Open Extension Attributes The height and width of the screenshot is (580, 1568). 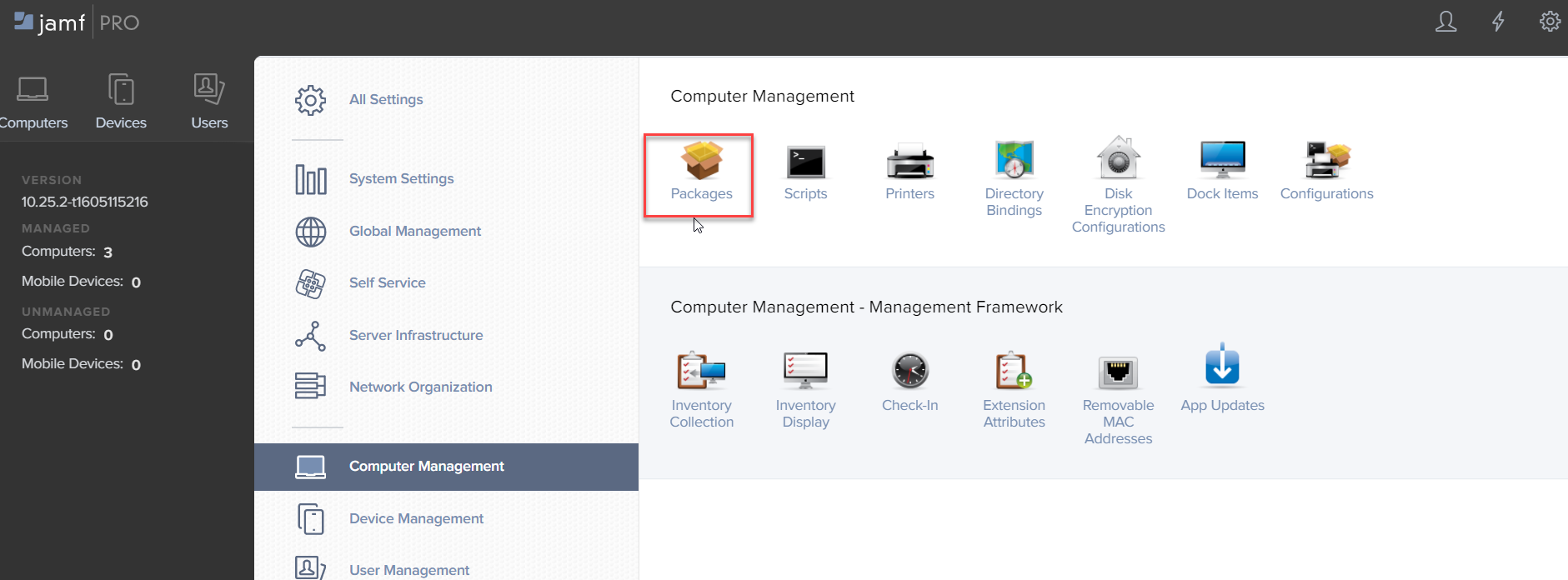pos(1014,372)
